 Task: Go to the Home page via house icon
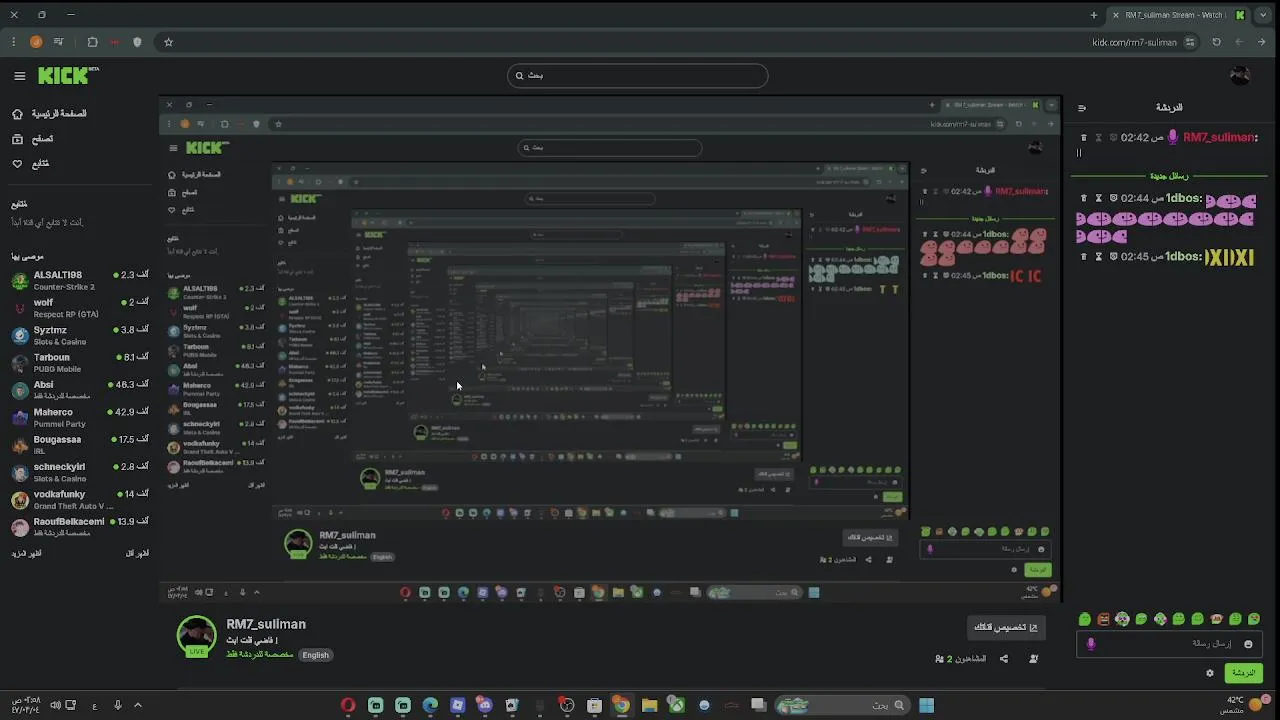[17, 114]
